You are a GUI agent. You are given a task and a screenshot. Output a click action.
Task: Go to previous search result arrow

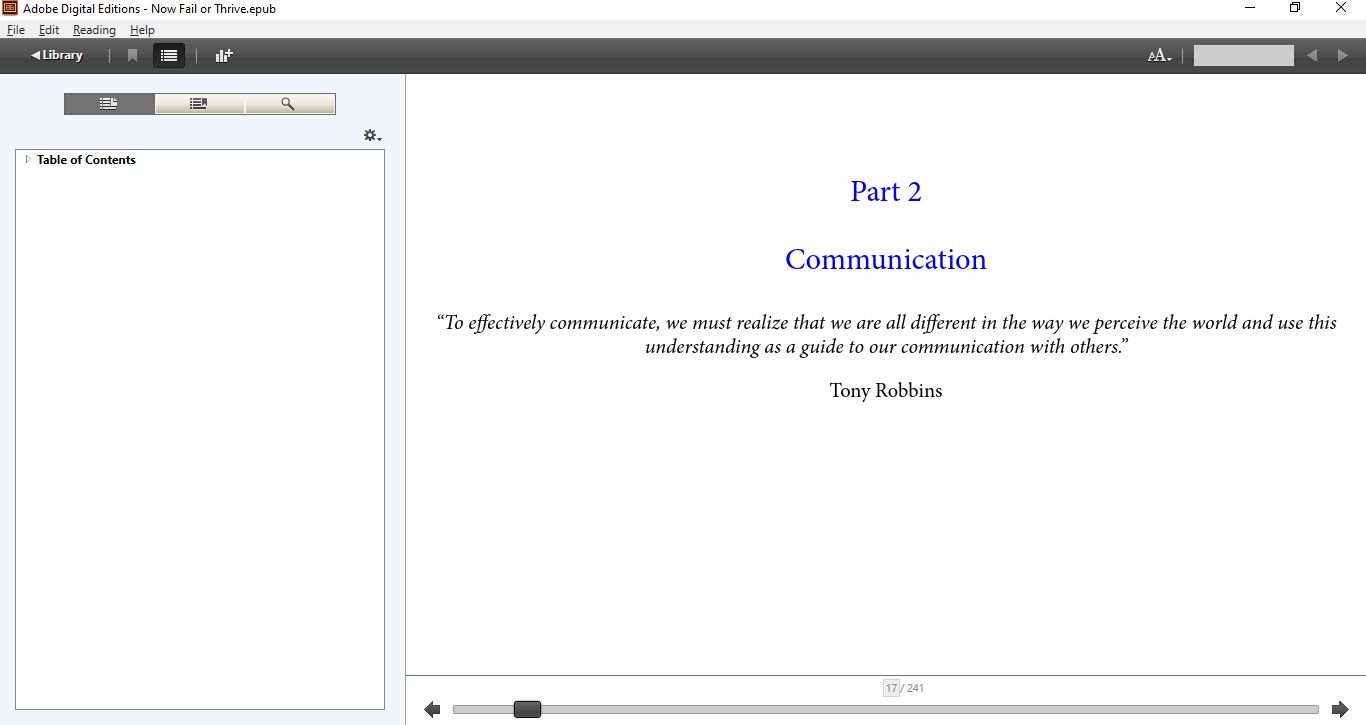click(1312, 56)
